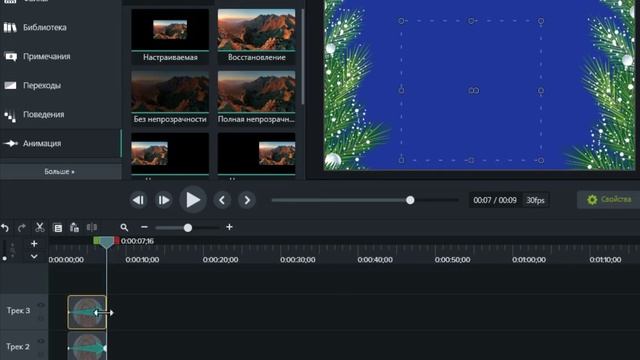The height and width of the screenshot is (360, 640).
Task: Click the Библиотека books icon
Action: (x=10, y=27)
